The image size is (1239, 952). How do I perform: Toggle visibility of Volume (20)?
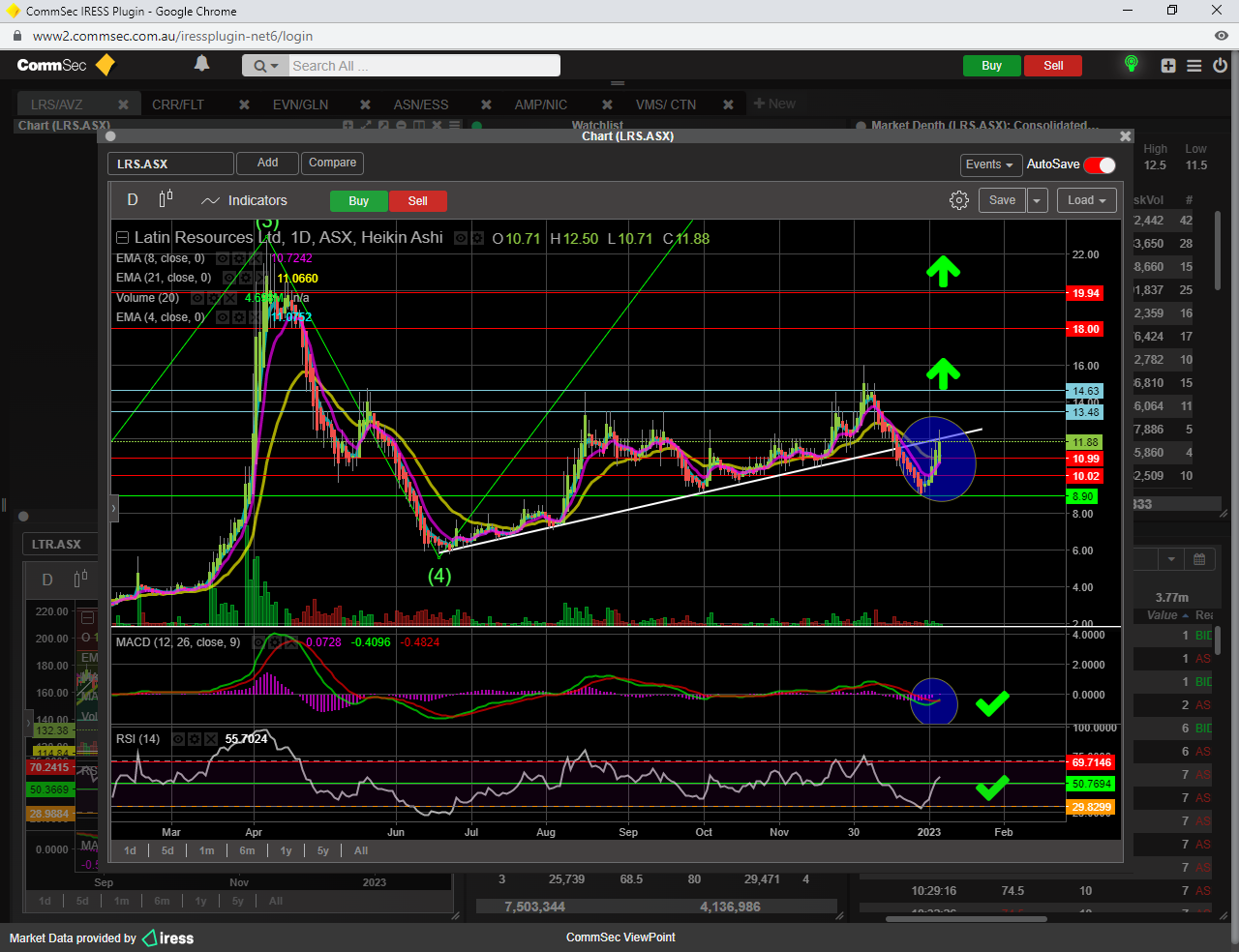197,298
